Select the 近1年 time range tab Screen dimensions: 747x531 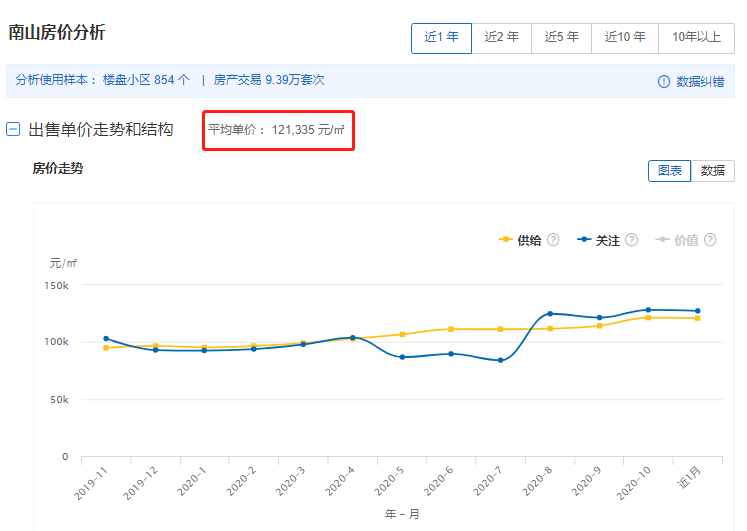tap(441, 38)
